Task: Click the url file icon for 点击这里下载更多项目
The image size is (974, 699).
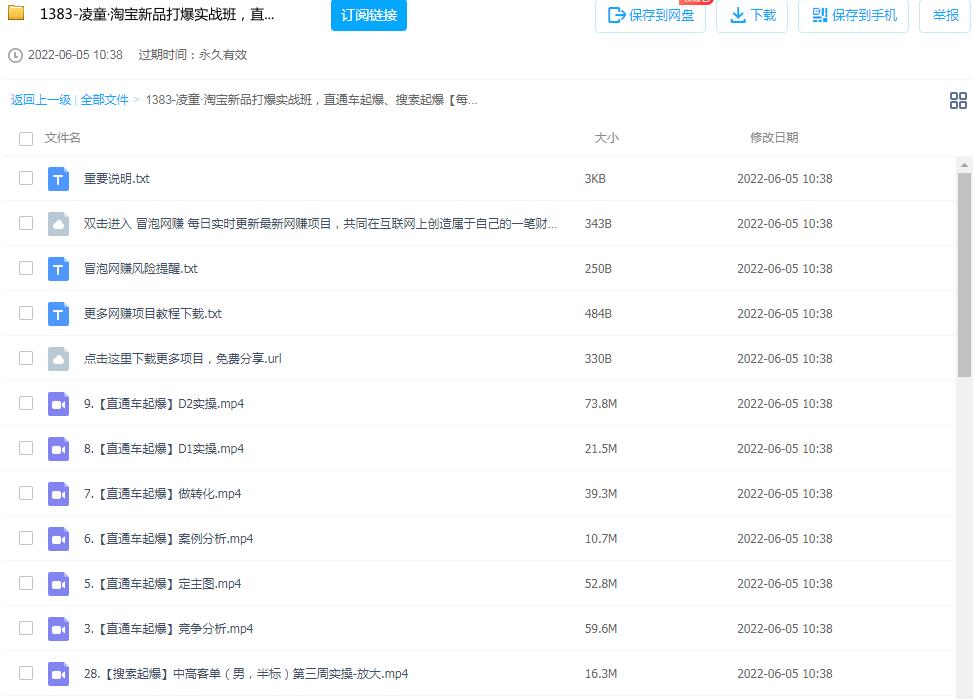Action: (58, 359)
